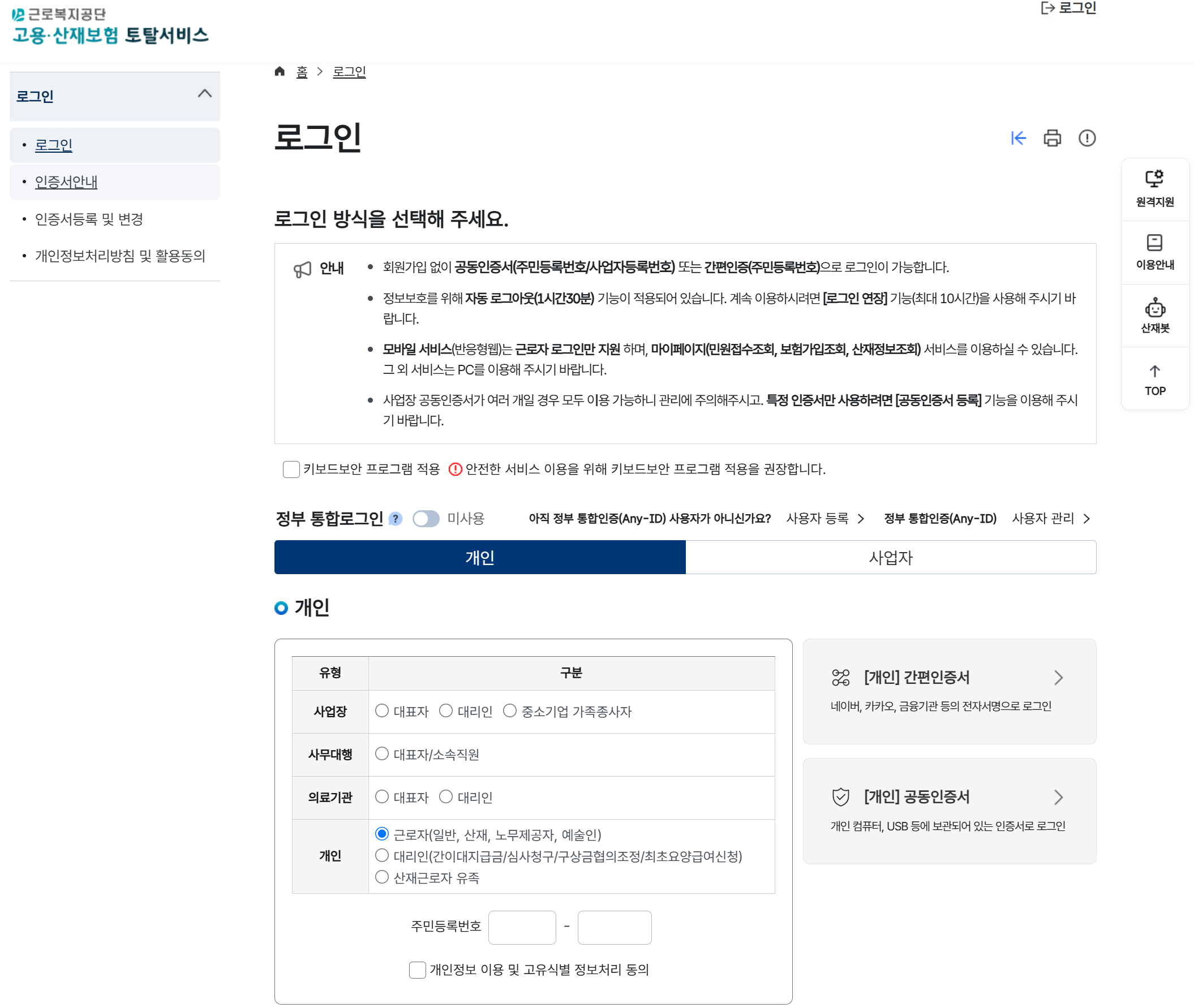Click first 주민등록번호 input field
1194x1008 pixels.
tap(522, 928)
